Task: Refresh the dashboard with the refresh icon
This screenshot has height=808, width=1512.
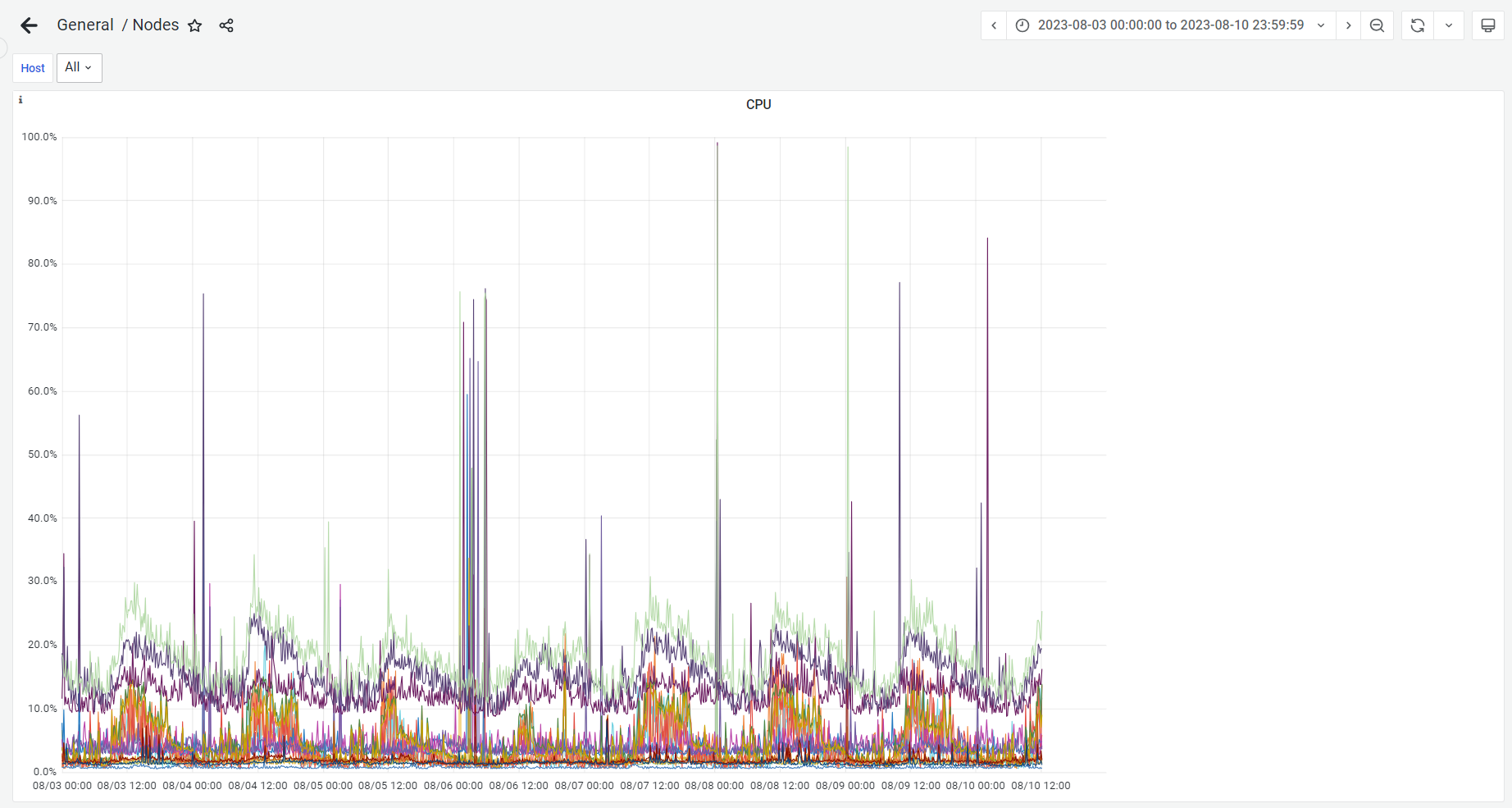Action: (x=1416, y=25)
